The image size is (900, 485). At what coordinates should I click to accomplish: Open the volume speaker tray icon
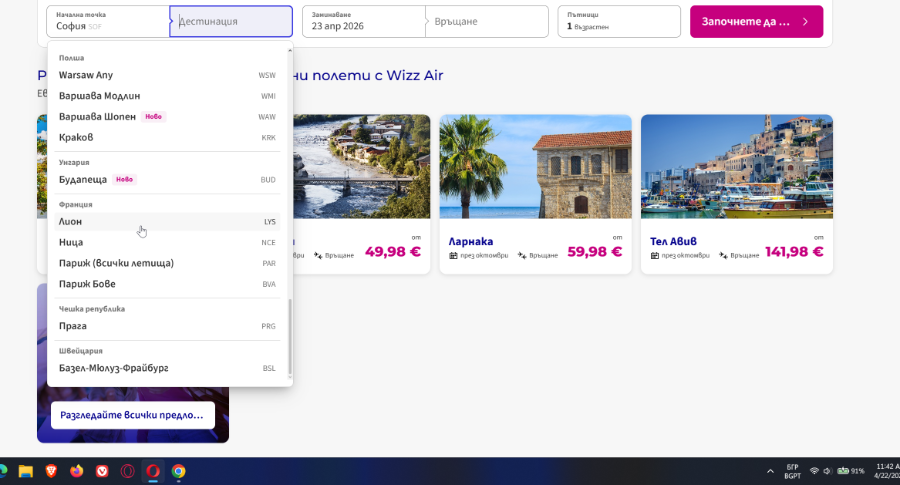tap(827, 471)
